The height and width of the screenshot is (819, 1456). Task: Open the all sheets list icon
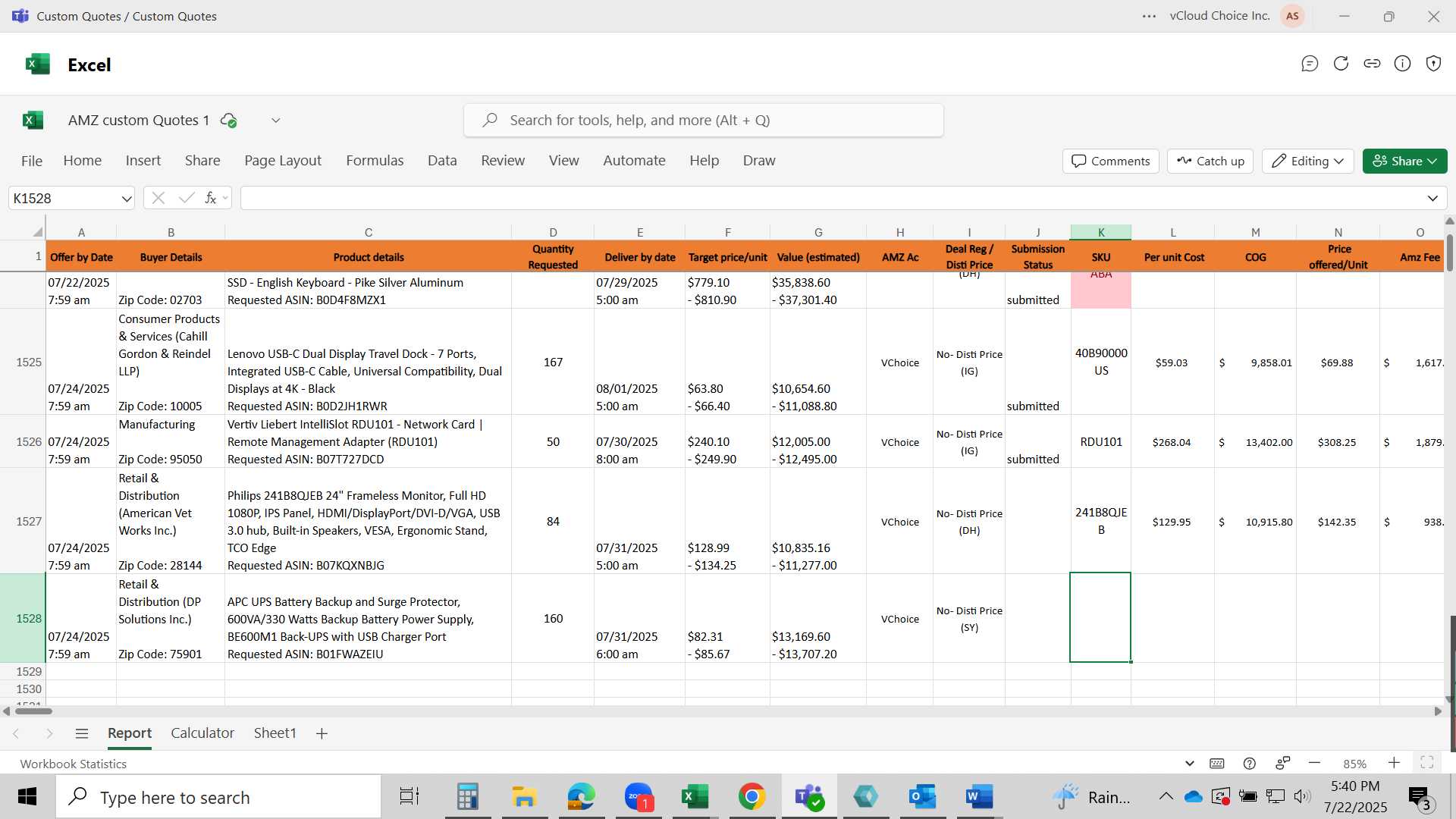click(x=82, y=733)
